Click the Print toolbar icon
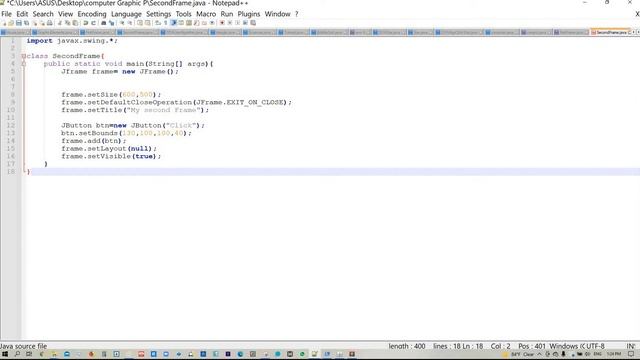Image resolution: width=640 pixels, height=360 pixels. point(49,23)
